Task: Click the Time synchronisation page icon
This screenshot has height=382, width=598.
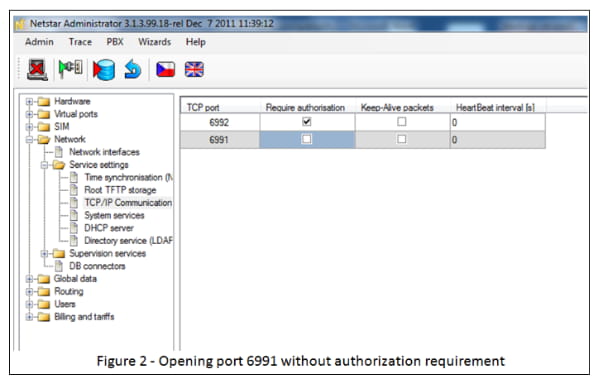Action: (x=74, y=177)
